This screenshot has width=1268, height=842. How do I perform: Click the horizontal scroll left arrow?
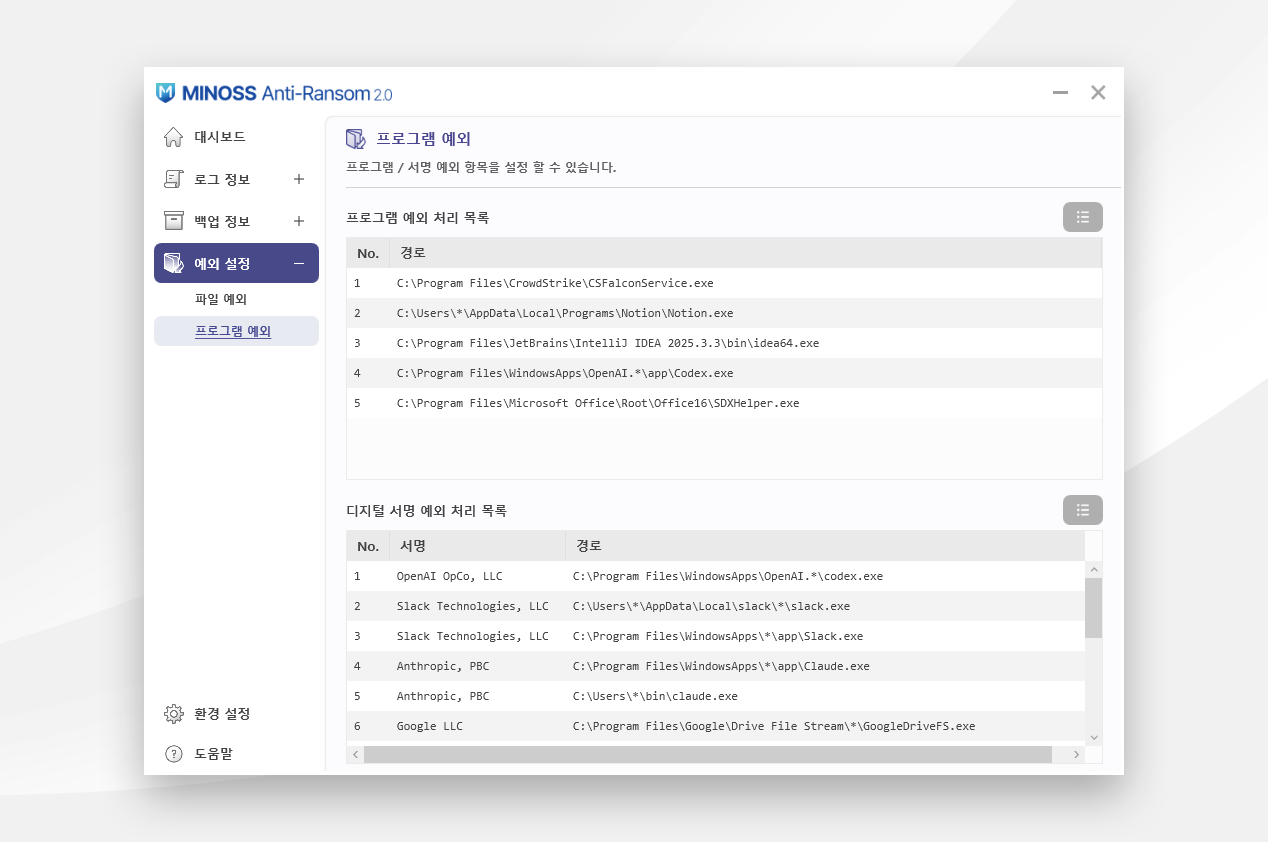(355, 754)
